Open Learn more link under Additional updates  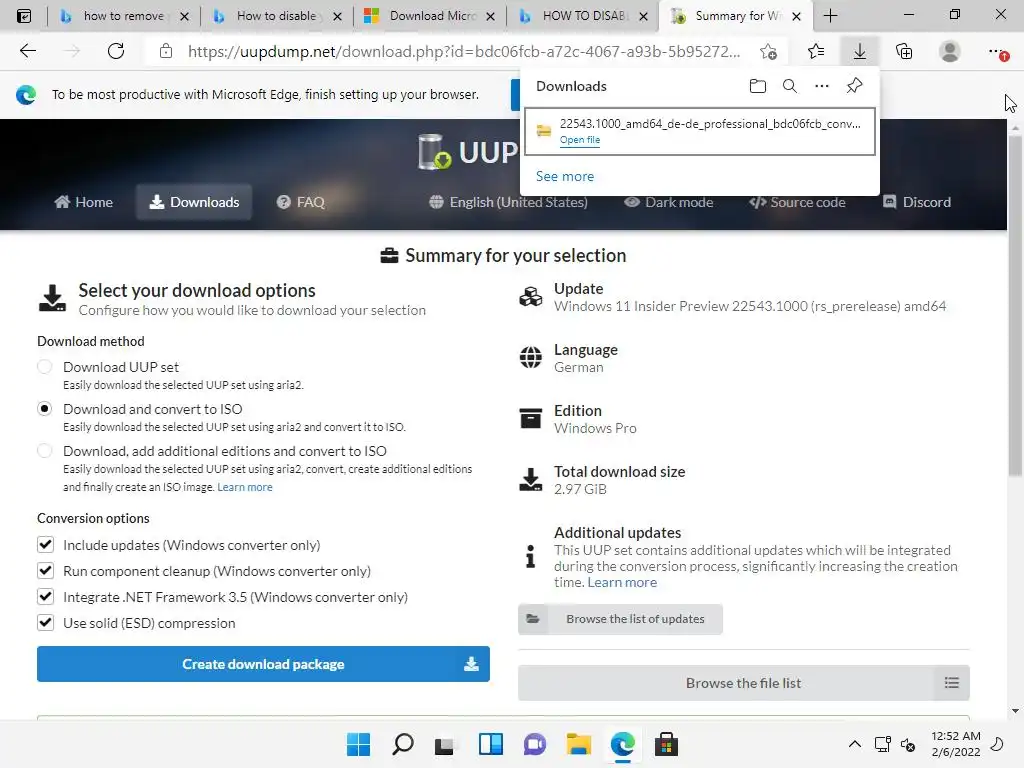[622, 582]
